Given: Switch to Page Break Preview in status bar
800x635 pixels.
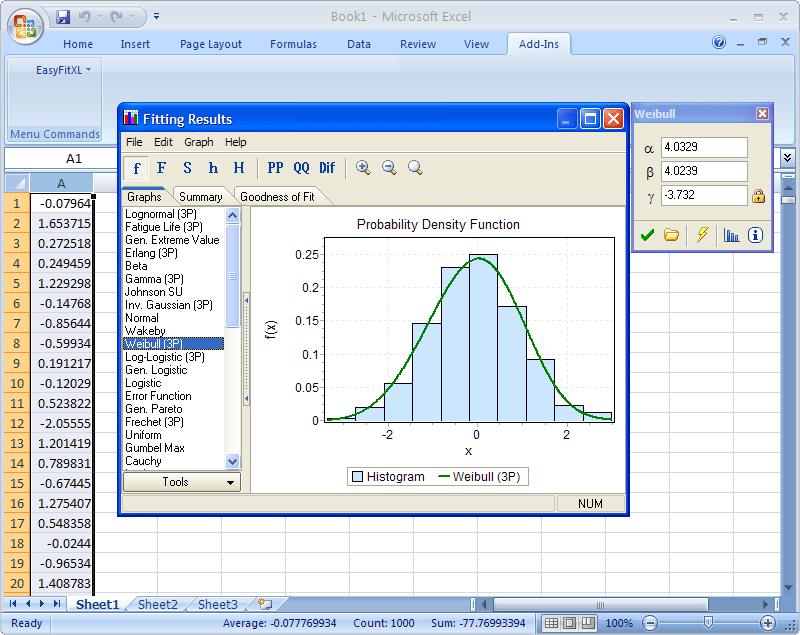Looking at the screenshot, I should pyautogui.click(x=588, y=623).
